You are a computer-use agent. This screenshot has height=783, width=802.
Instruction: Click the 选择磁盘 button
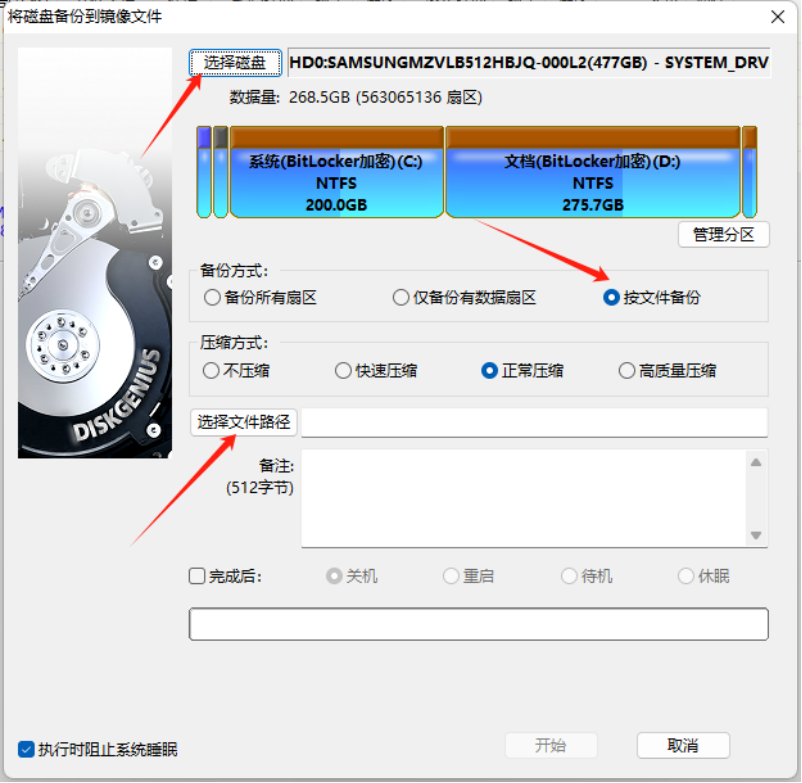[235, 63]
